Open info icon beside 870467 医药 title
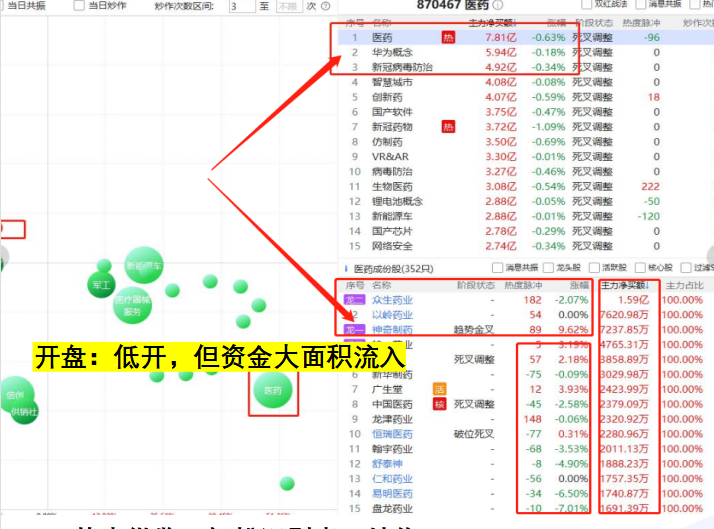Screen dimensions: 714x529 (498, 5)
